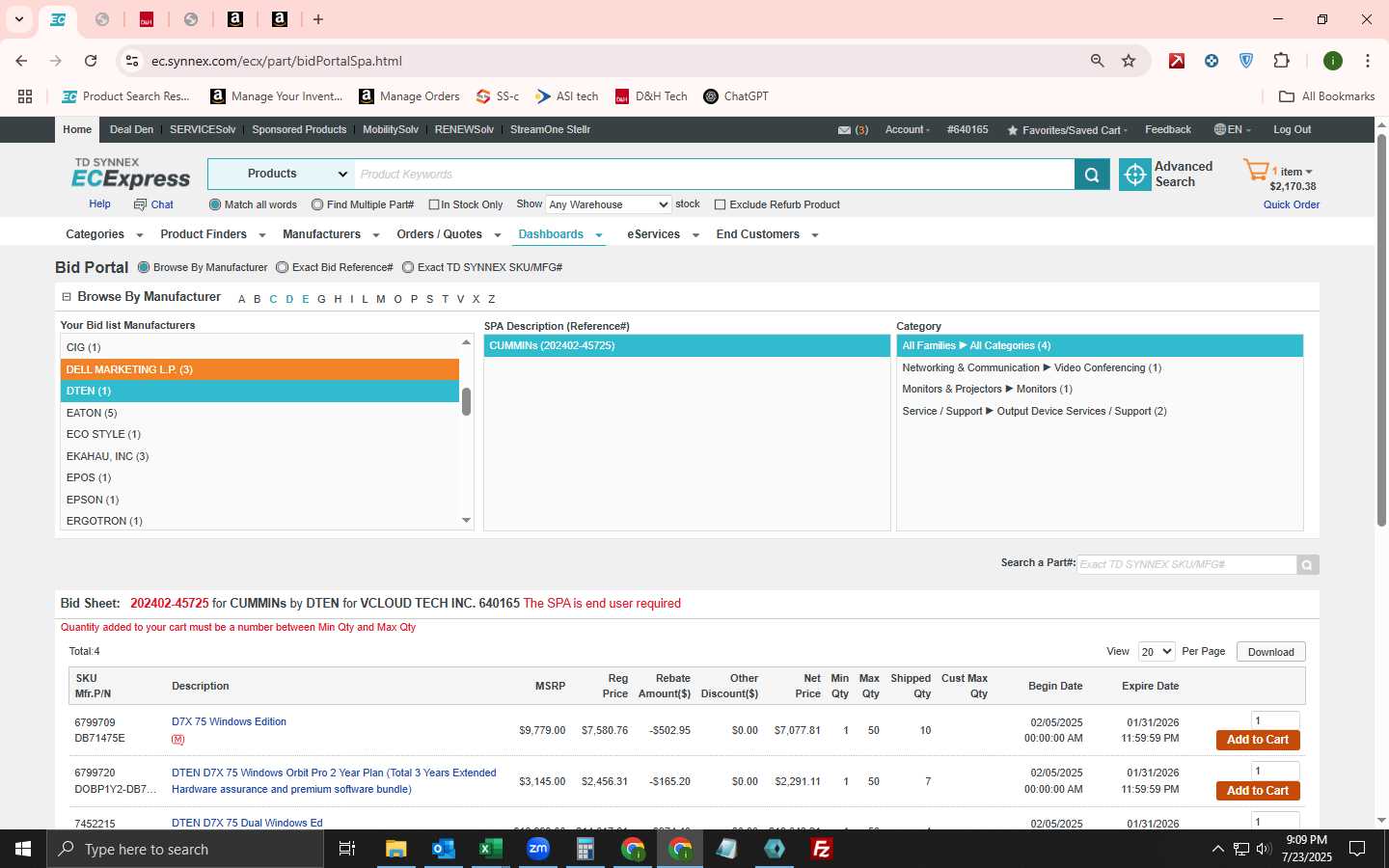Open the End Customers menu

coord(767,234)
